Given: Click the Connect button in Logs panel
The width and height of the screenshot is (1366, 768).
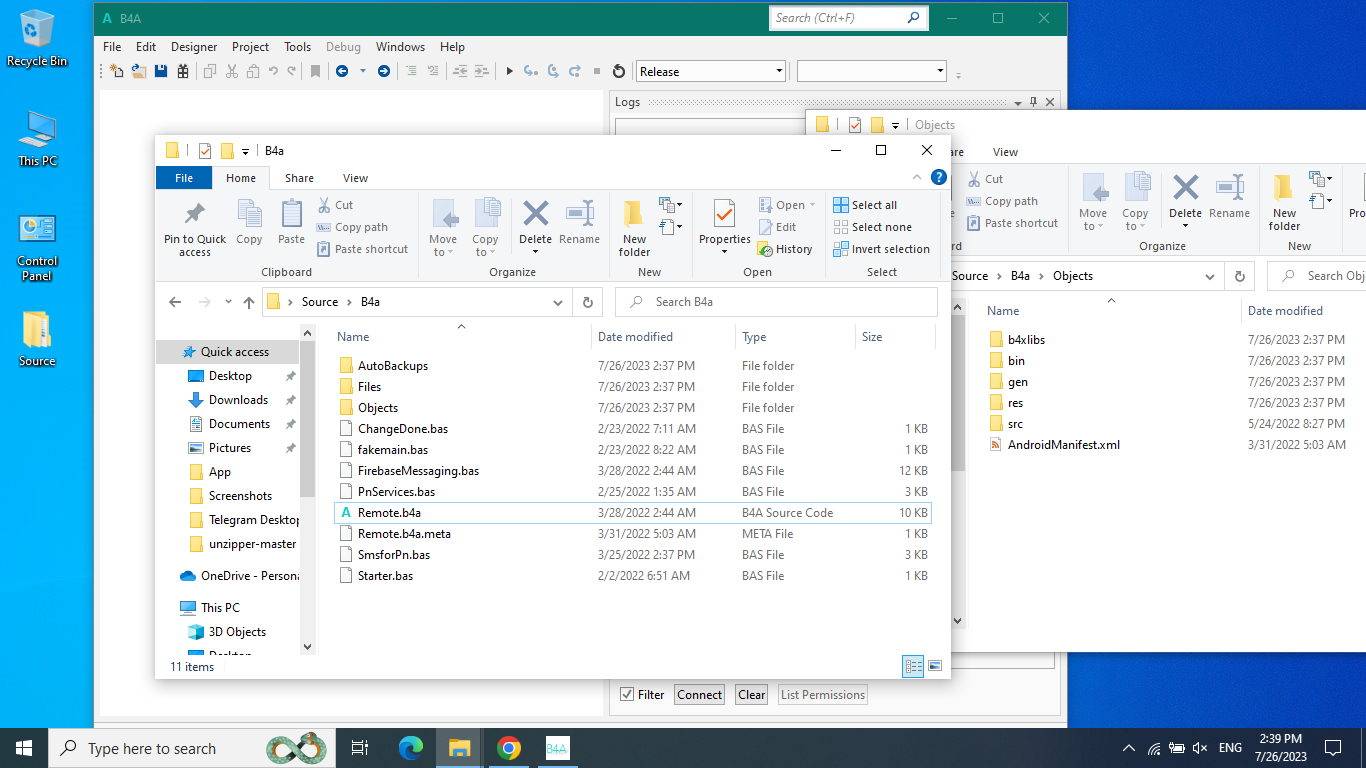Looking at the screenshot, I should tap(699, 694).
